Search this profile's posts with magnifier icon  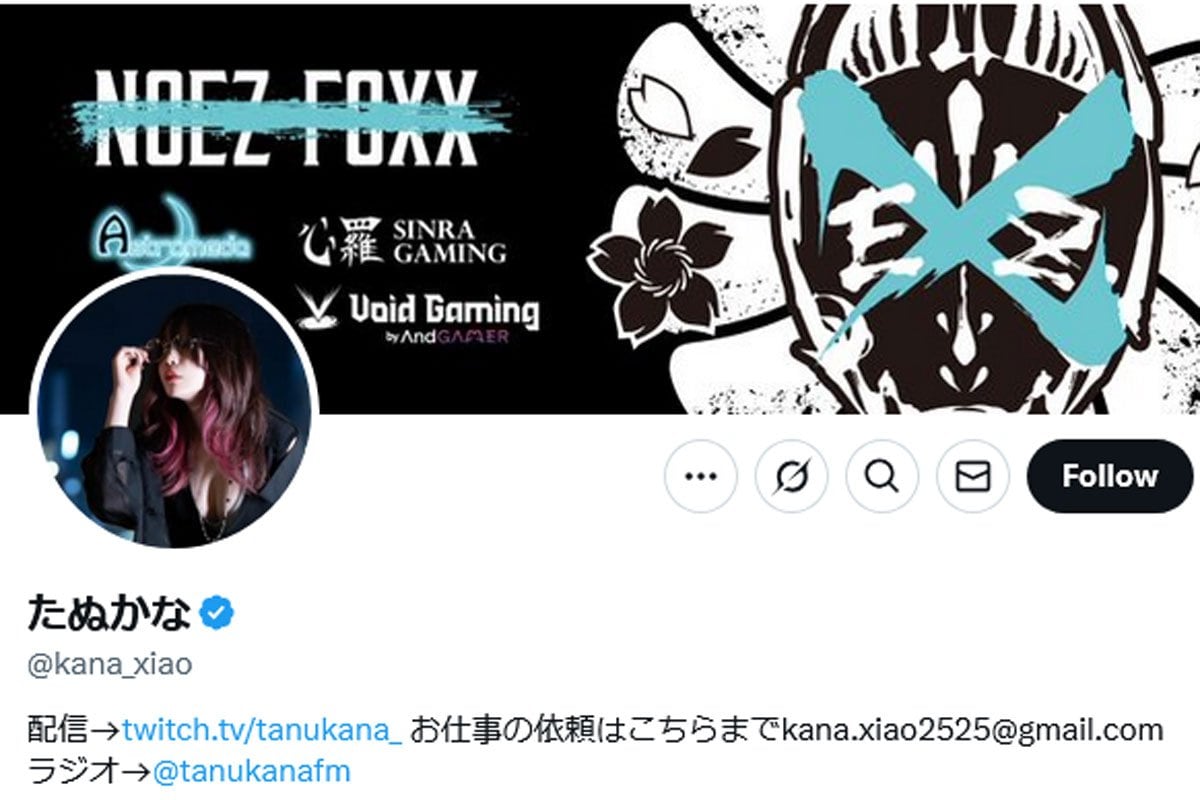[882, 476]
